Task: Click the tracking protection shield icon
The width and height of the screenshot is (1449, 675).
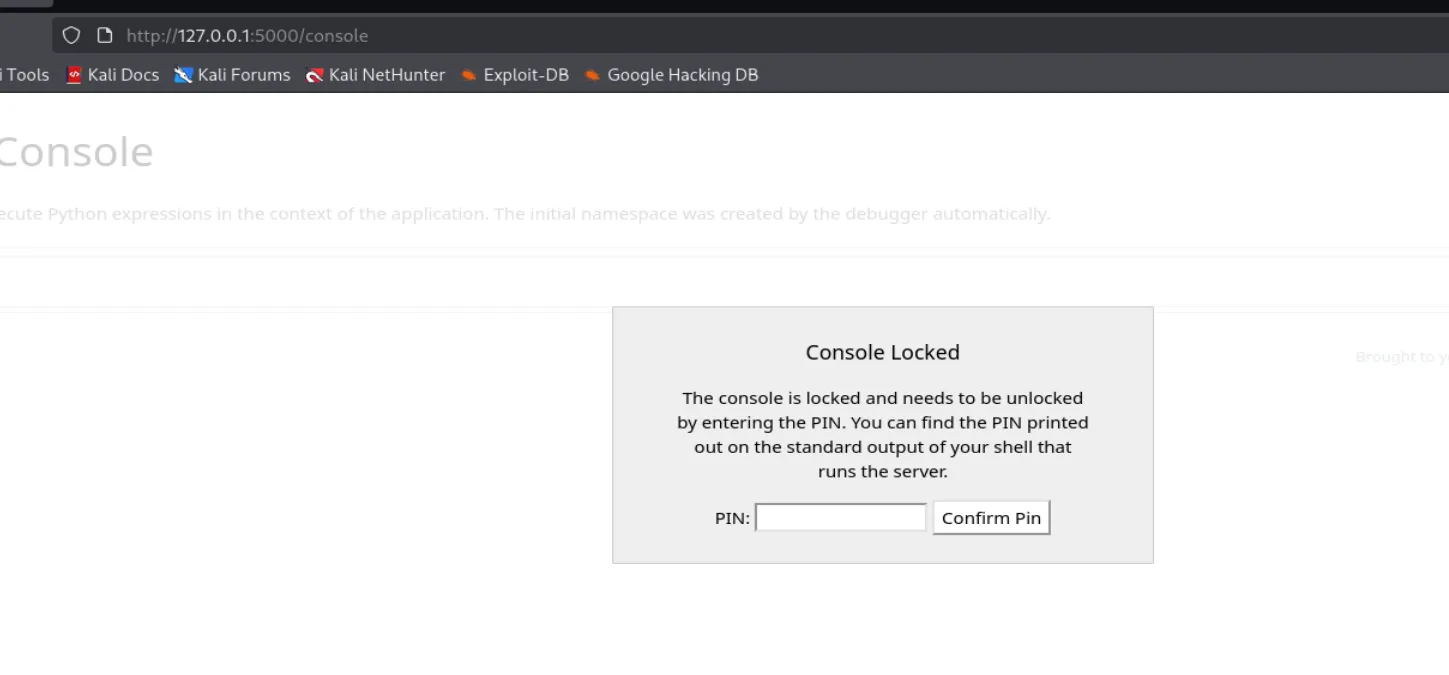Action: pyautogui.click(x=71, y=36)
